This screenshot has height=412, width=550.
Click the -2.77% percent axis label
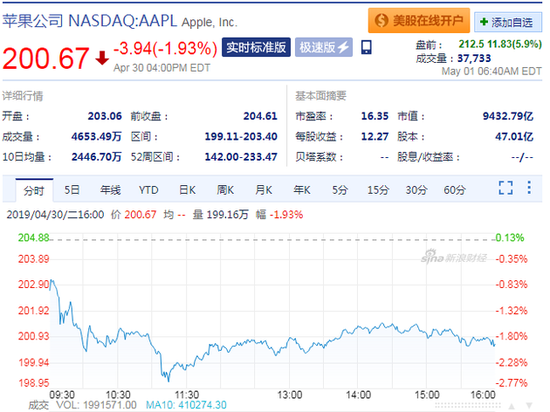(511, 383)
